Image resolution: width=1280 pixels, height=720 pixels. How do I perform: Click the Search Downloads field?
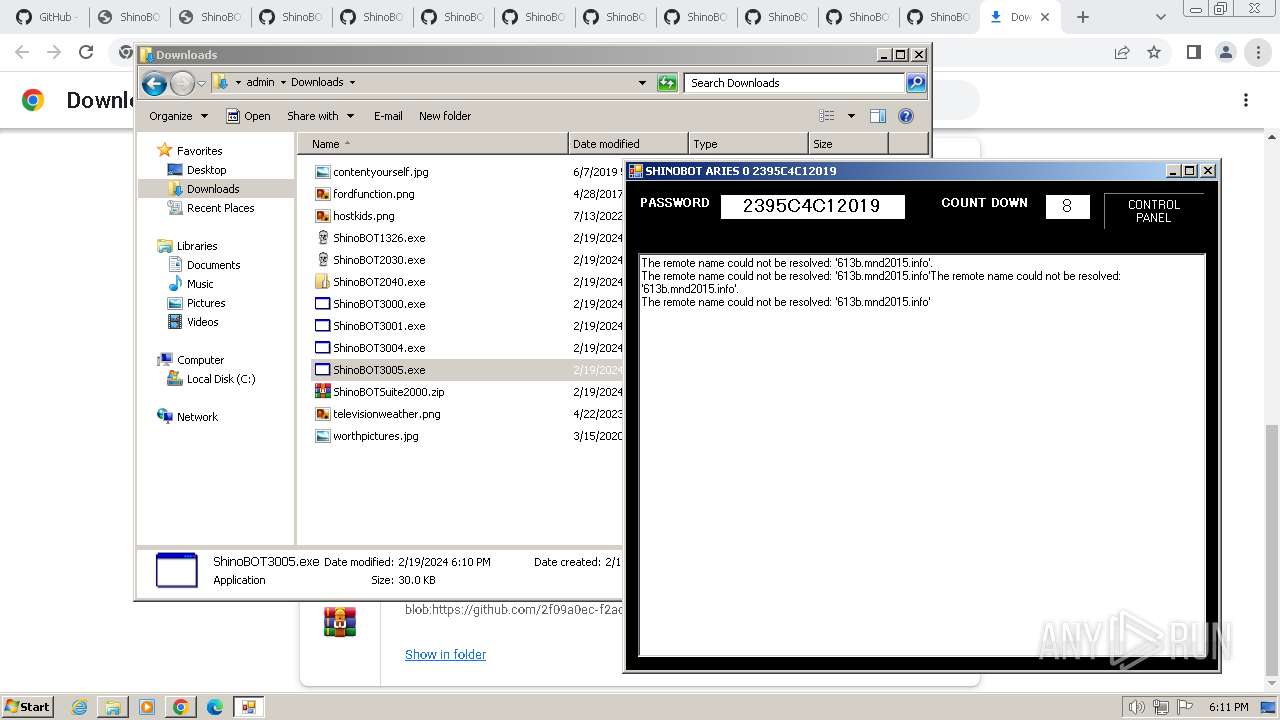point(795,83)
